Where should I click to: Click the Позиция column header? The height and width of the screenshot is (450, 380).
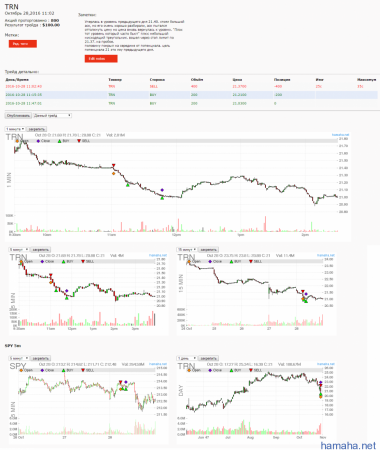282,80
